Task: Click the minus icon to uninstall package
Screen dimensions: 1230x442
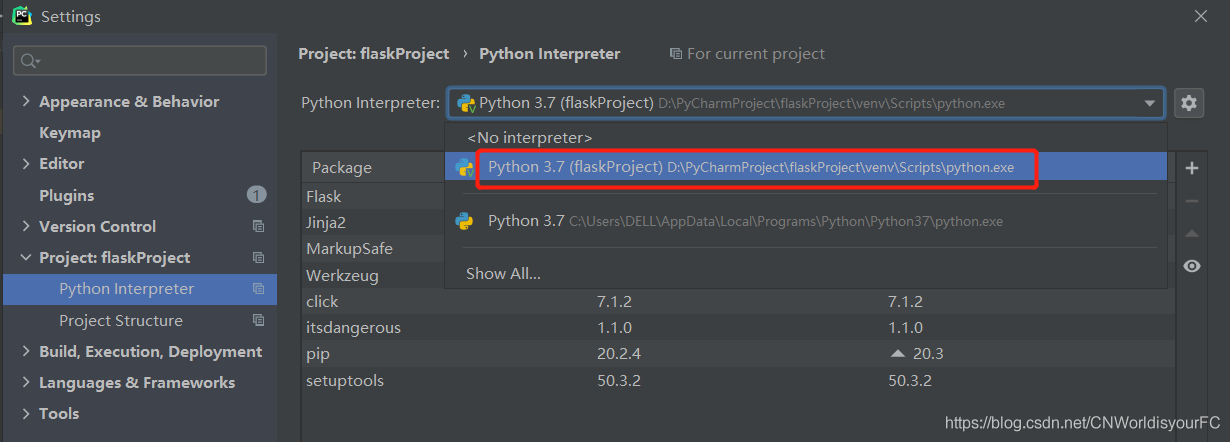Action: tap(1191, 201)
